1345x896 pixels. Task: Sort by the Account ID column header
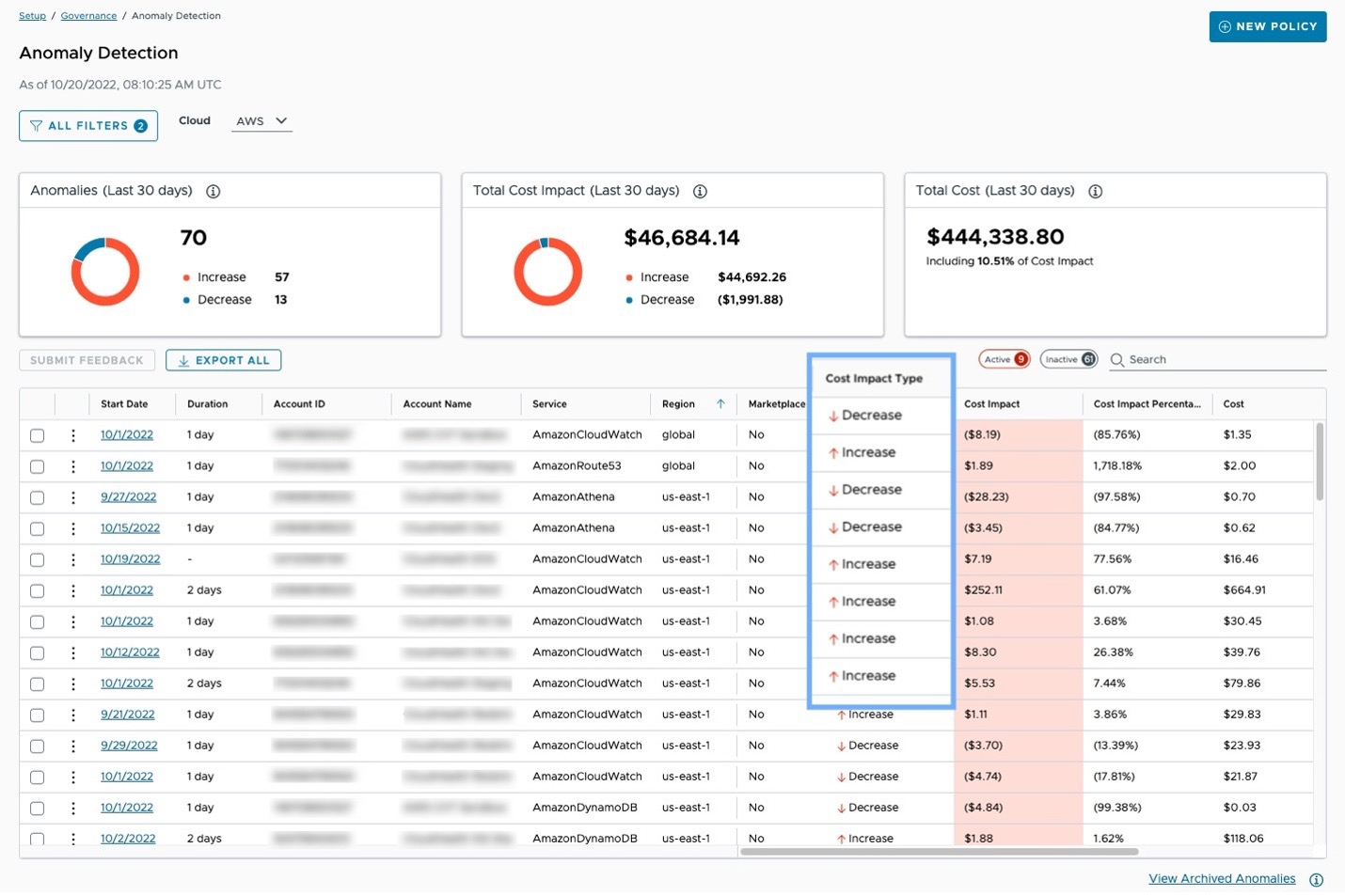pyautogui.click(x=299, y=404)
